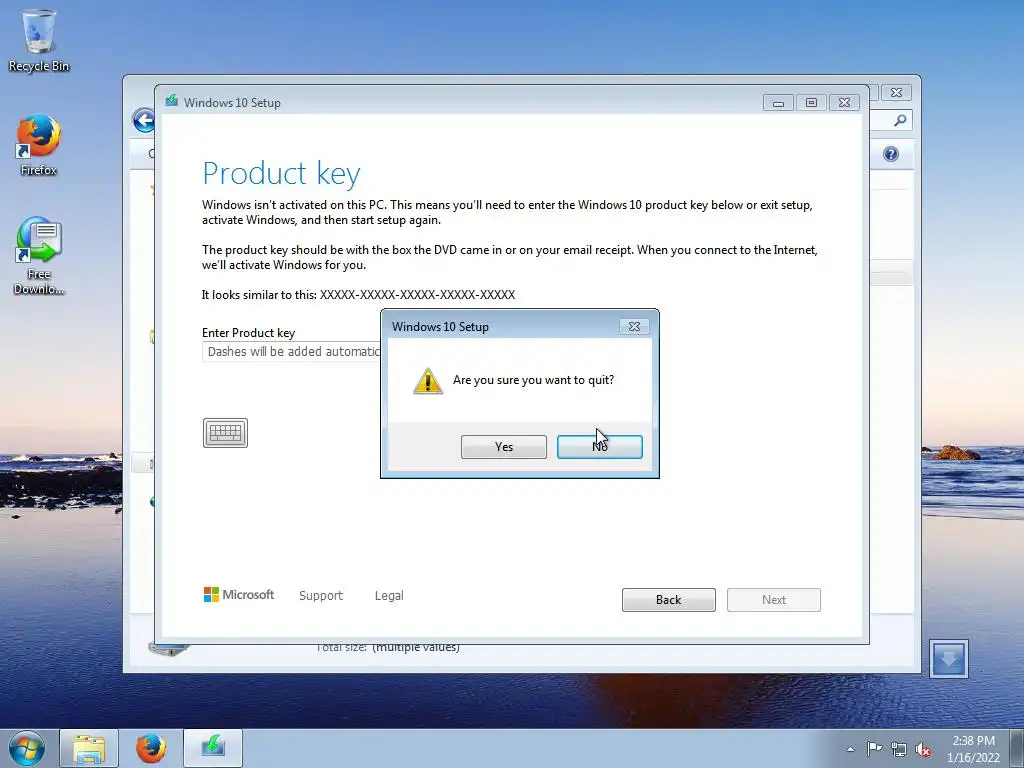
Task: Open the Support link
Action: pos(321,596)
